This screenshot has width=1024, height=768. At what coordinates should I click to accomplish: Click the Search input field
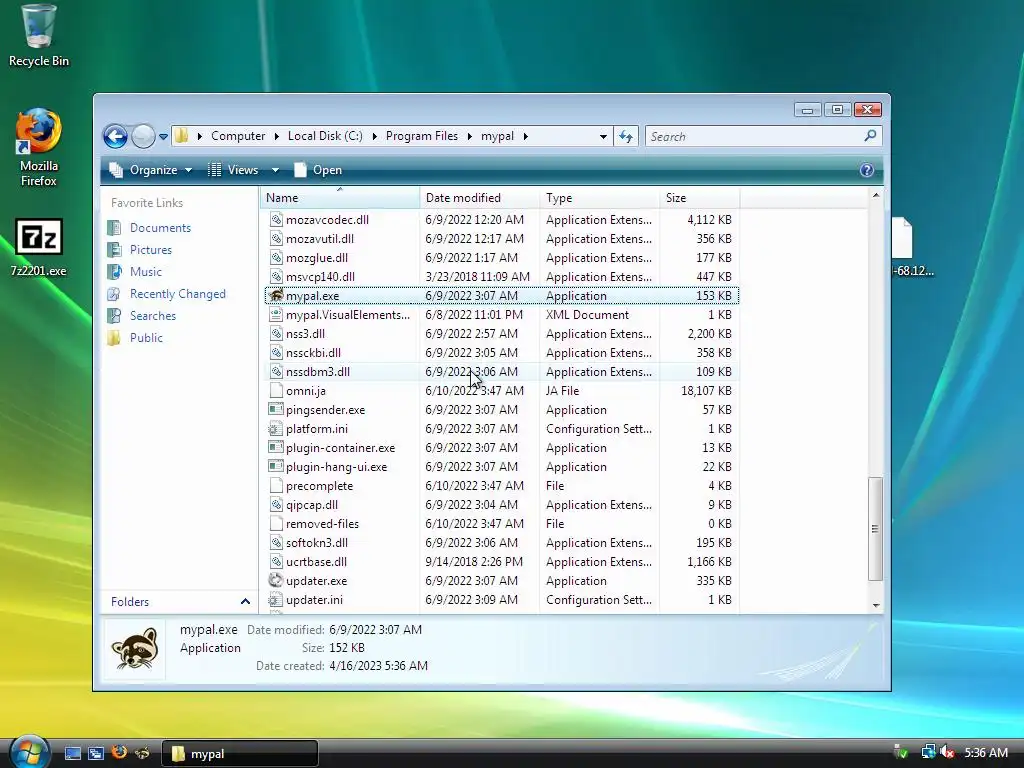point(754,136)
